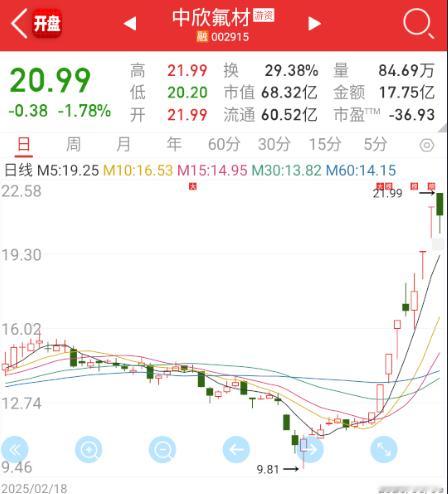Tap M60:14.15 moving average label
Viewport: 448px width, 494px height.
(361, 170)
